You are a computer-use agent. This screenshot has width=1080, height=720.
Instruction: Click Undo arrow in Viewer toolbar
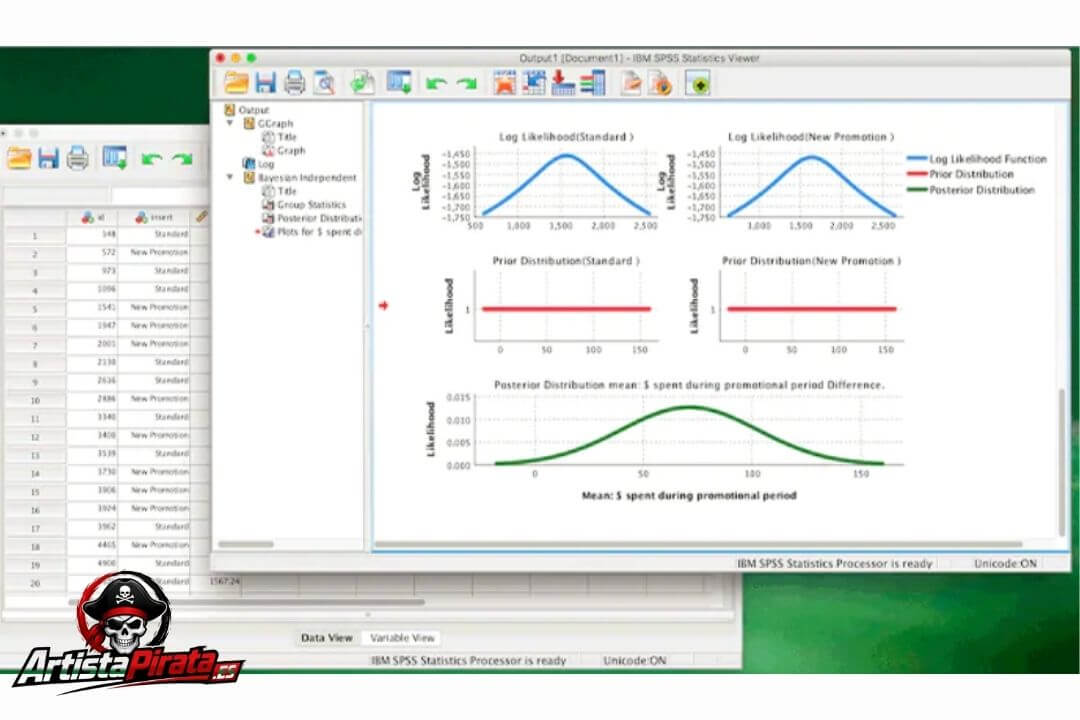click(436, 84)
